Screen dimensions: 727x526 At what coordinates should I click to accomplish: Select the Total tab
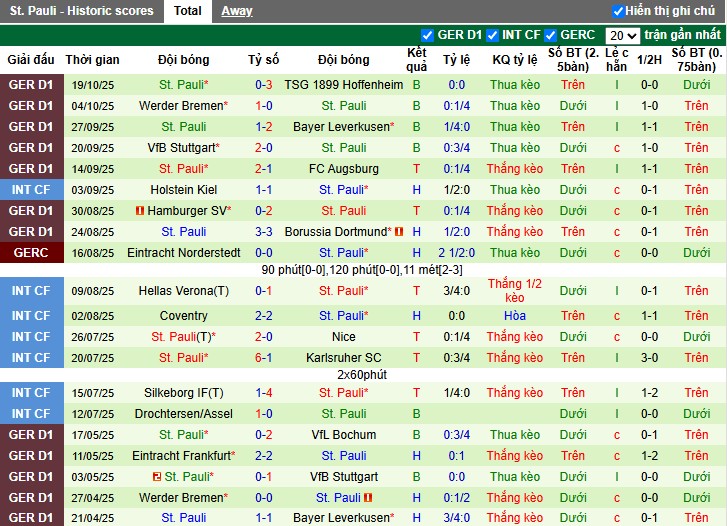coord(187,11)
